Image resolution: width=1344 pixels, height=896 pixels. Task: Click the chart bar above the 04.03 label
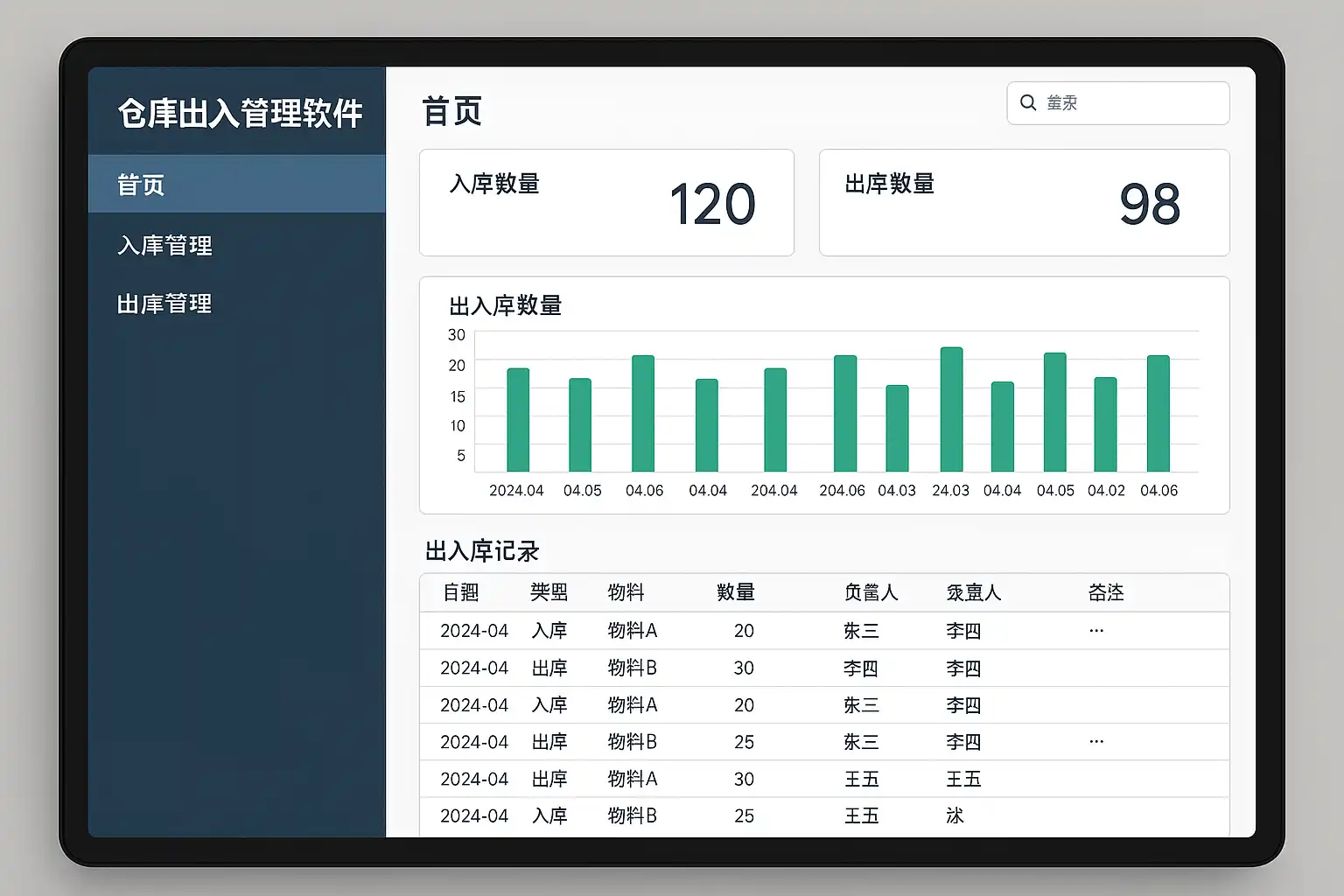[897, 429]
